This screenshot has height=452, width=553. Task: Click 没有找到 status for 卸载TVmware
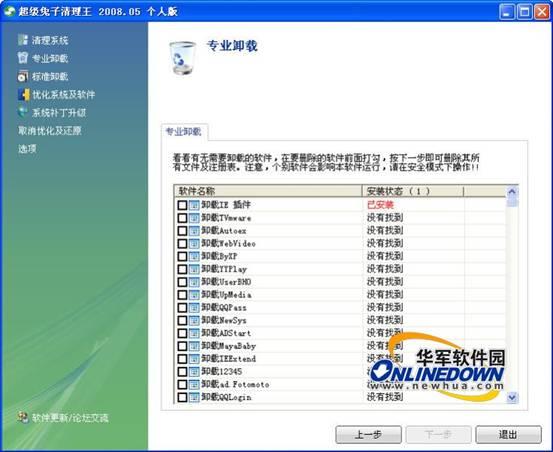(385, 218)
